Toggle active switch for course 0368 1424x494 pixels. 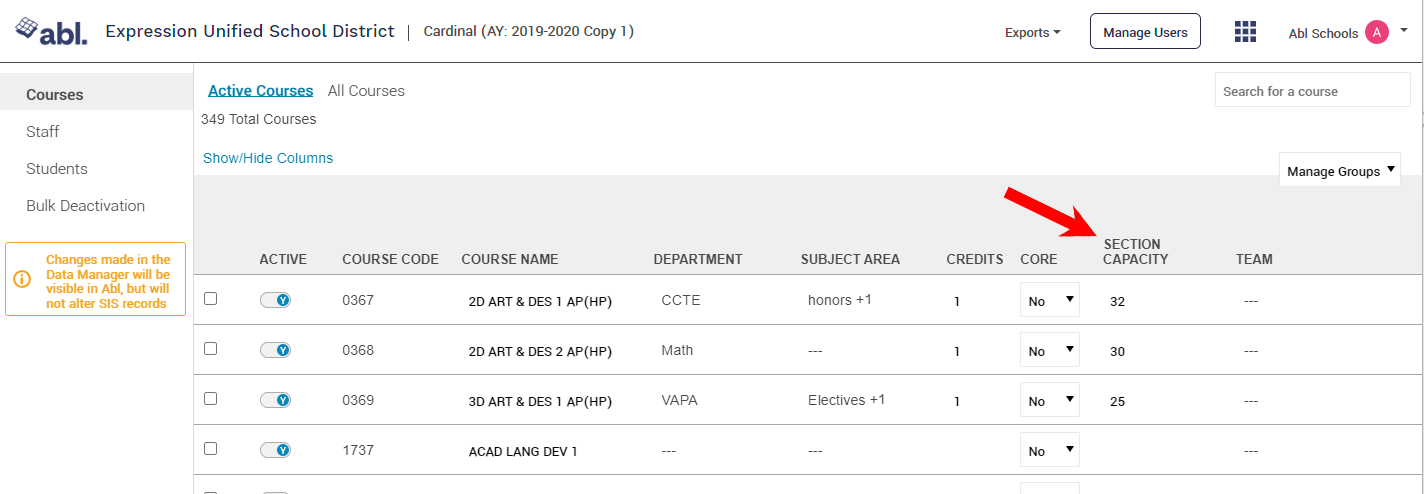275,350
